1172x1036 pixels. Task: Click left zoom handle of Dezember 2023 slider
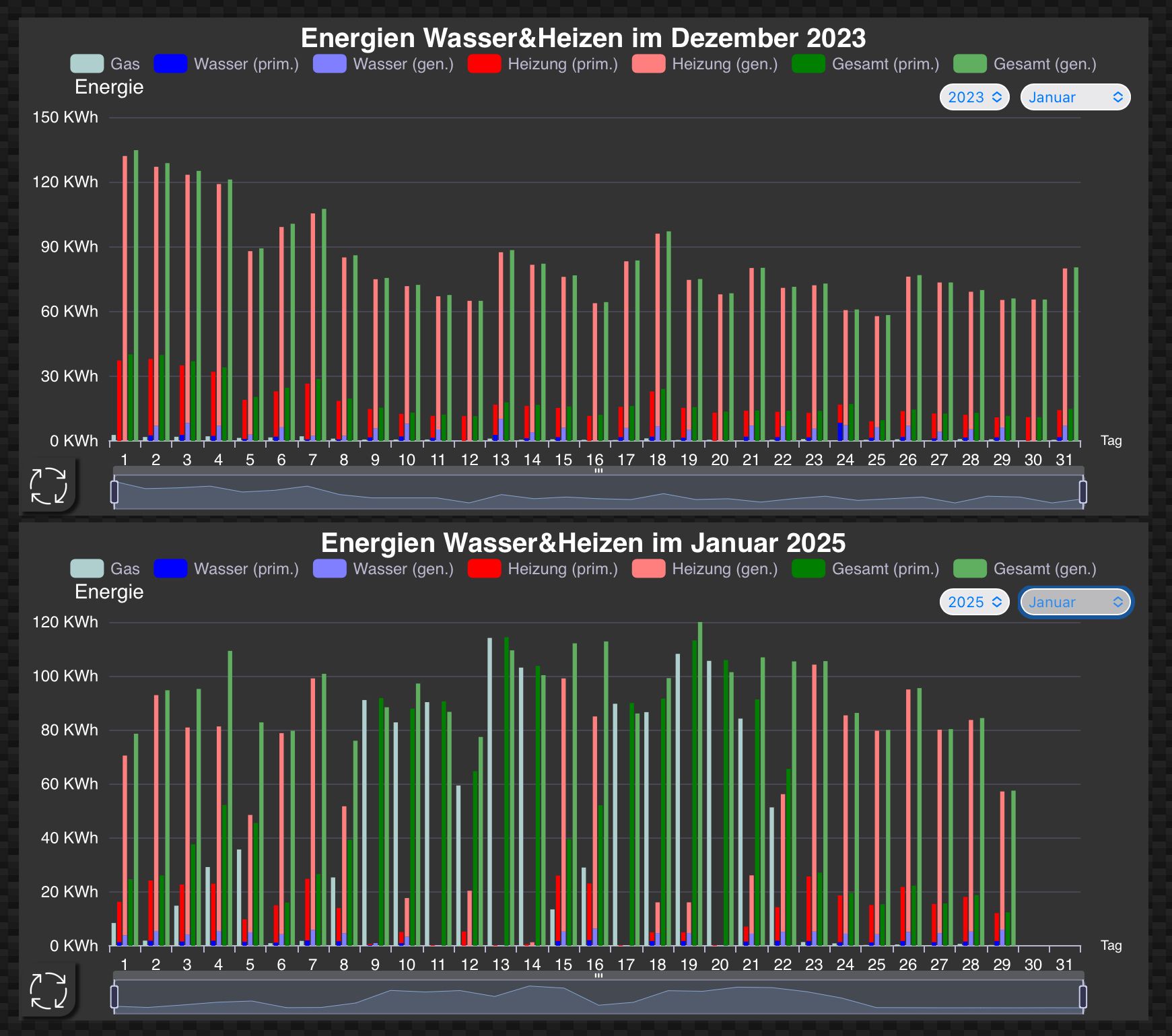[x=114, y=492]
